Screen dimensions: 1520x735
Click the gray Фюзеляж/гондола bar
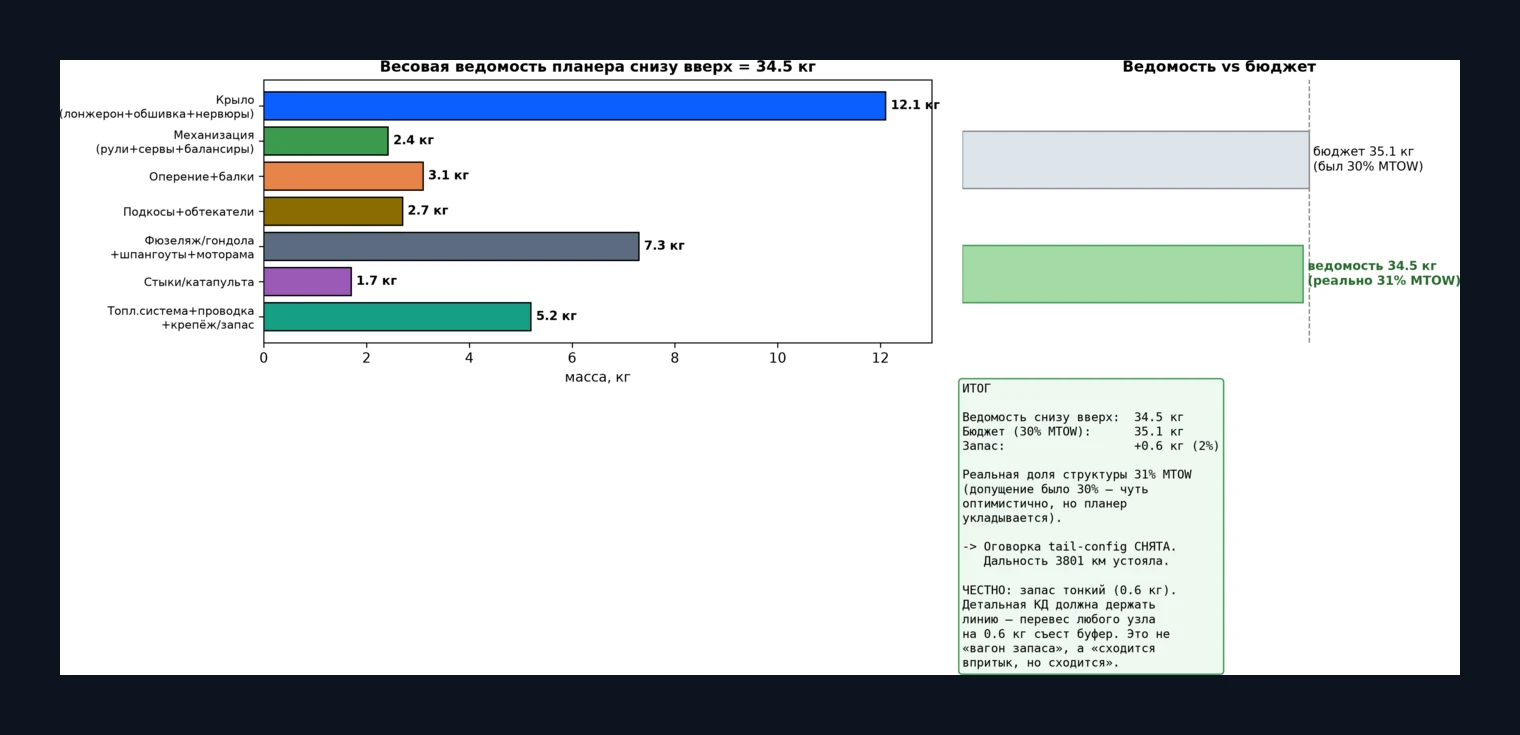[x=451, y=246]
